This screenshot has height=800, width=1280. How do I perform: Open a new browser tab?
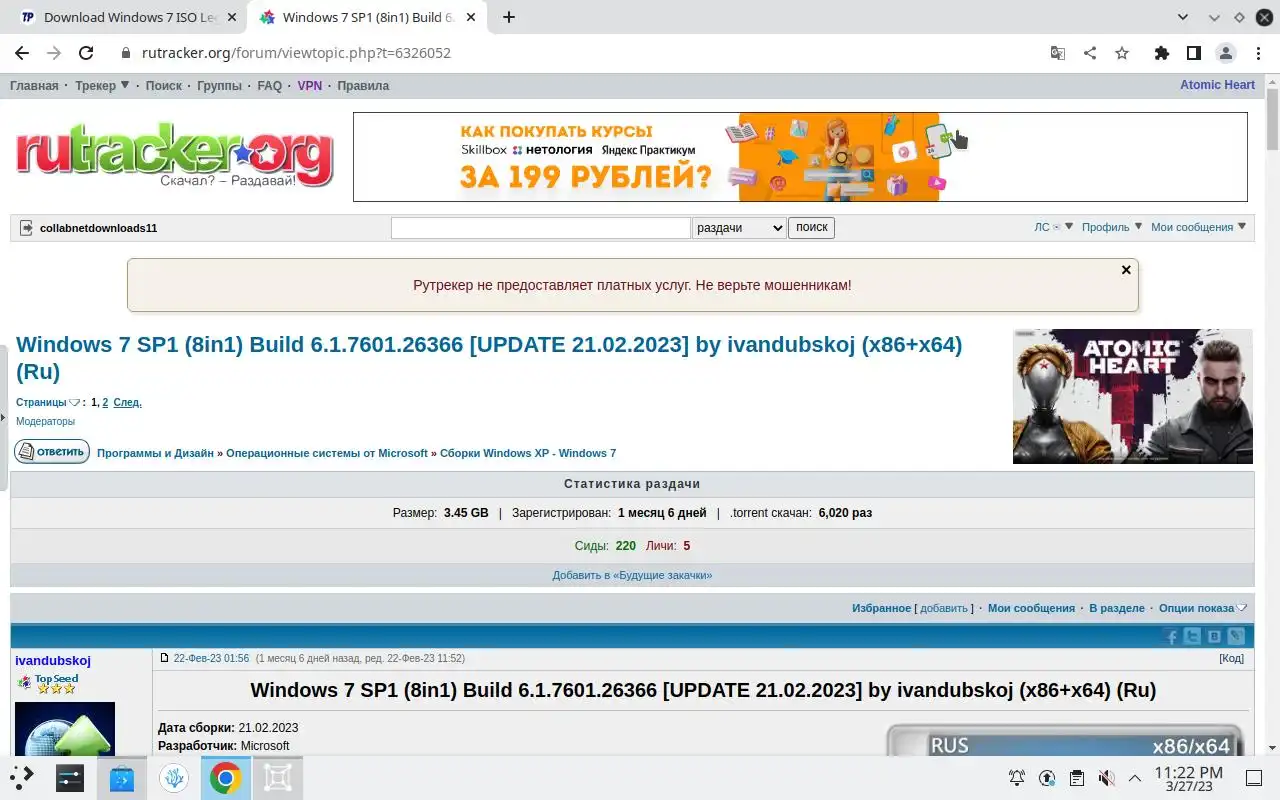[509, 17]
